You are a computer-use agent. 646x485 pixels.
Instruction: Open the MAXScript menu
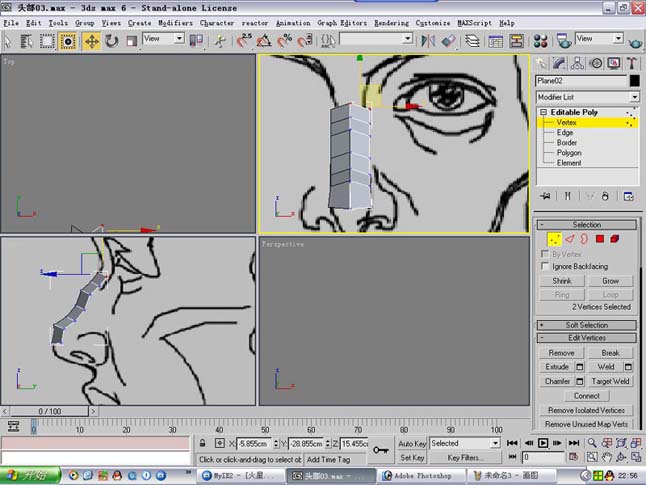[x=475, y=23]
